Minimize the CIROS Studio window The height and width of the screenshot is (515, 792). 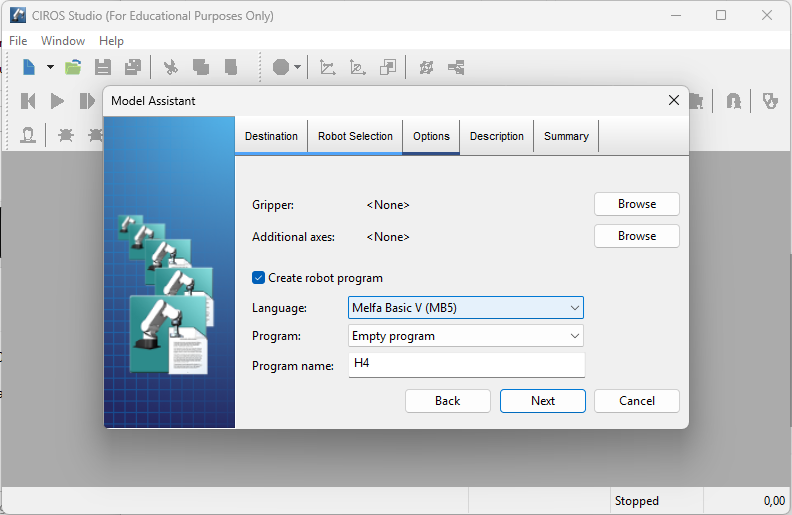click(676, 15)
